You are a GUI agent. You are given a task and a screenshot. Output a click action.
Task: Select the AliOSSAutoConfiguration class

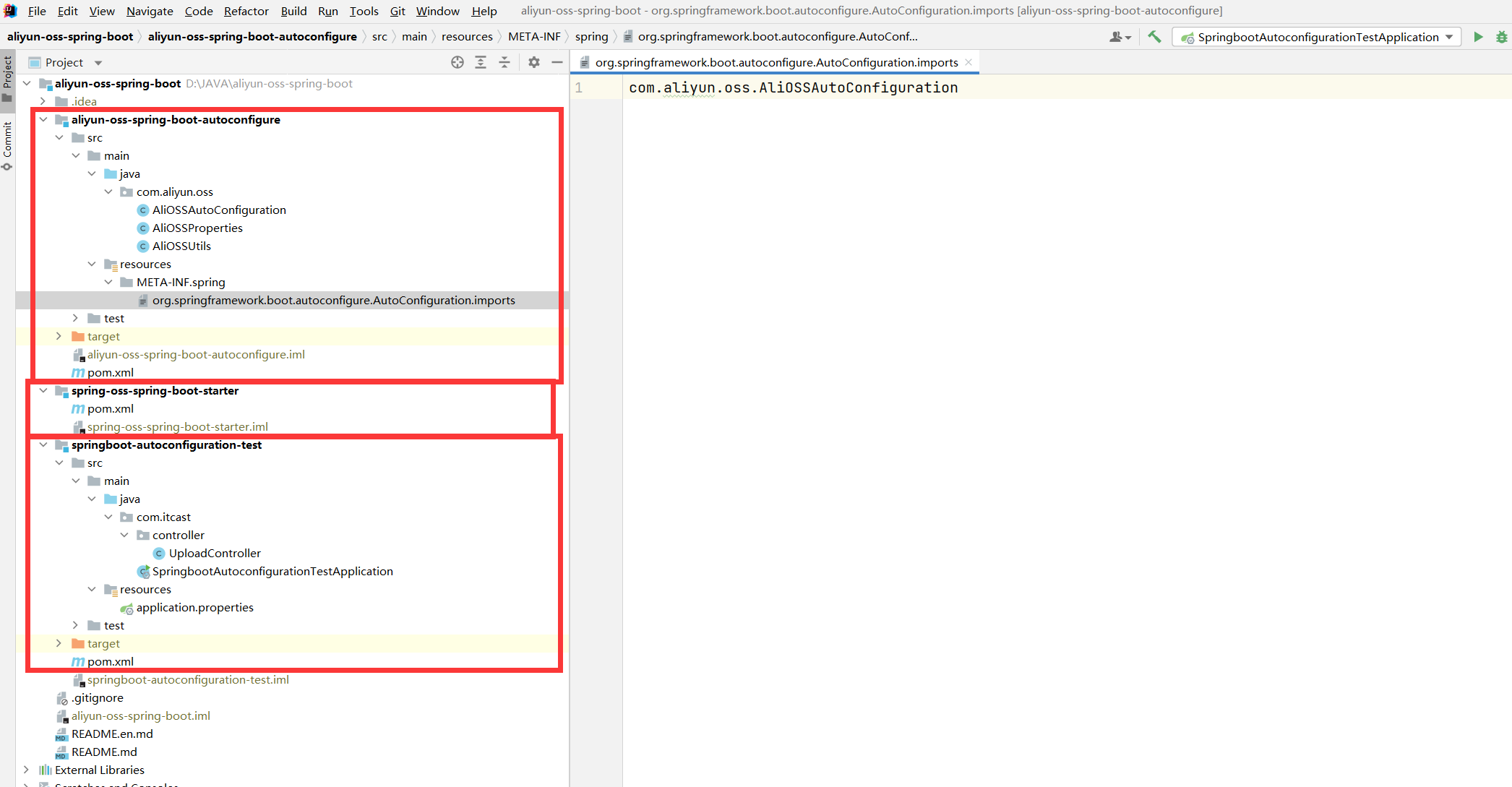pyautogui.click(x=219, y=210)
